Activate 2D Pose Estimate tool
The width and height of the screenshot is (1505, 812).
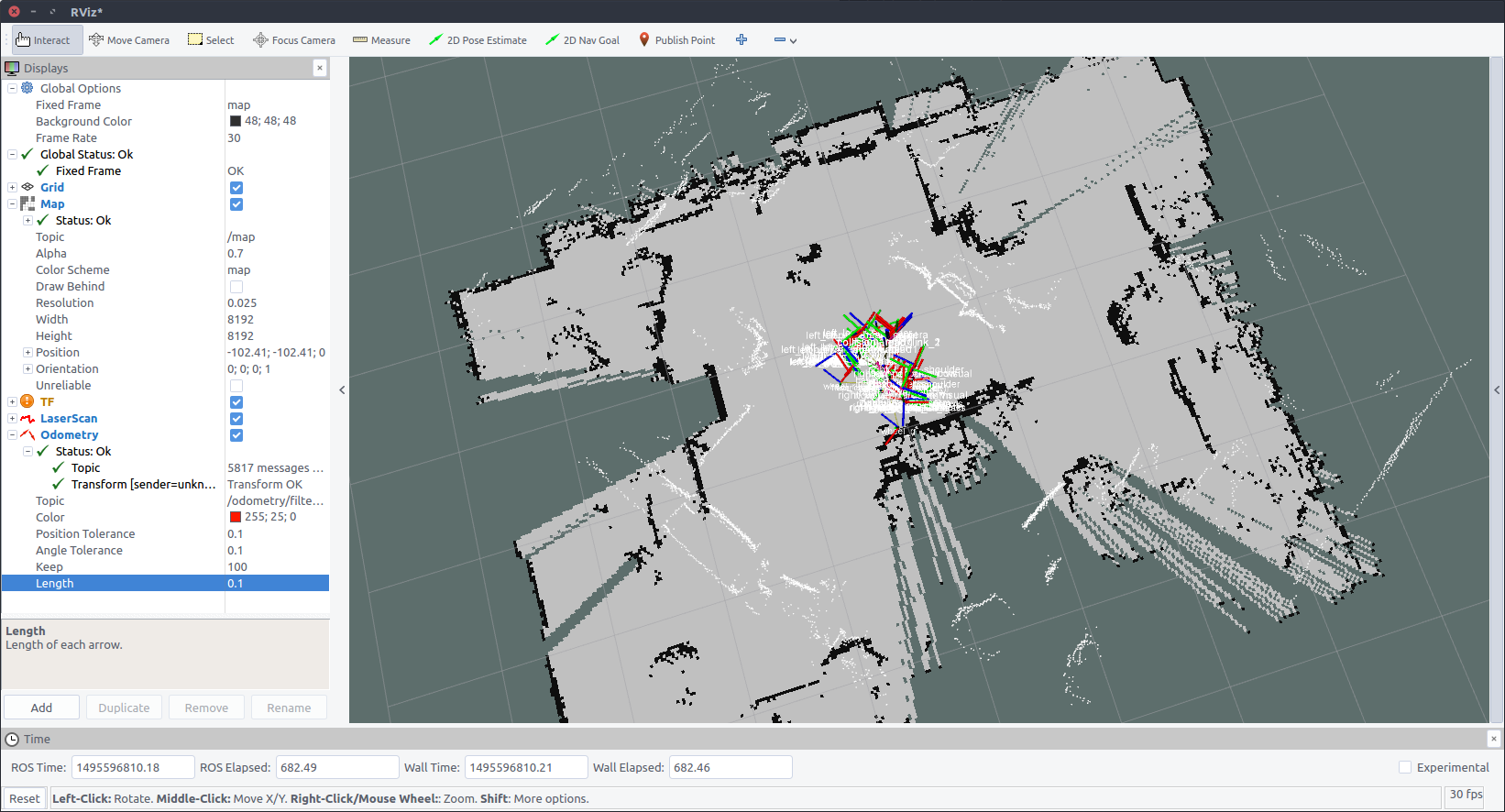pos(478,40)
